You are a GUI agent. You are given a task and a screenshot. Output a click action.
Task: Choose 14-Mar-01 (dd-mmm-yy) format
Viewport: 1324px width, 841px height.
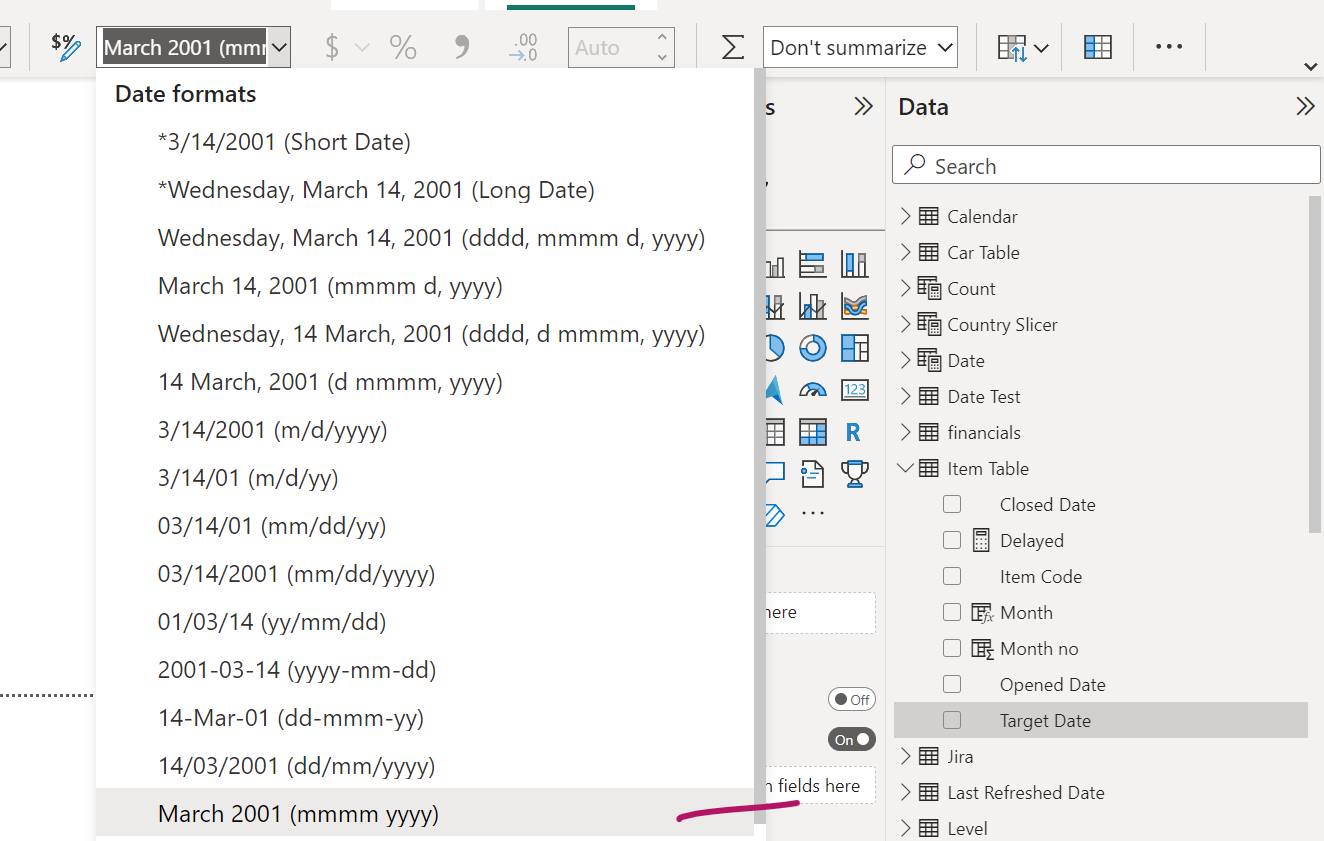point(425,718)
